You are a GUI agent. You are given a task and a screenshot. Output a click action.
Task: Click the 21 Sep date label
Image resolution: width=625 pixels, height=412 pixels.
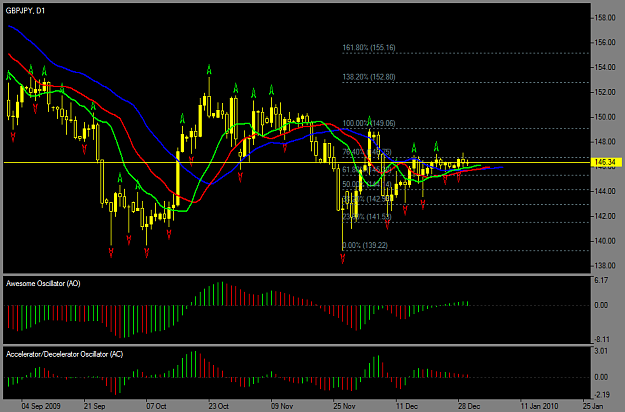pos(94,406)
